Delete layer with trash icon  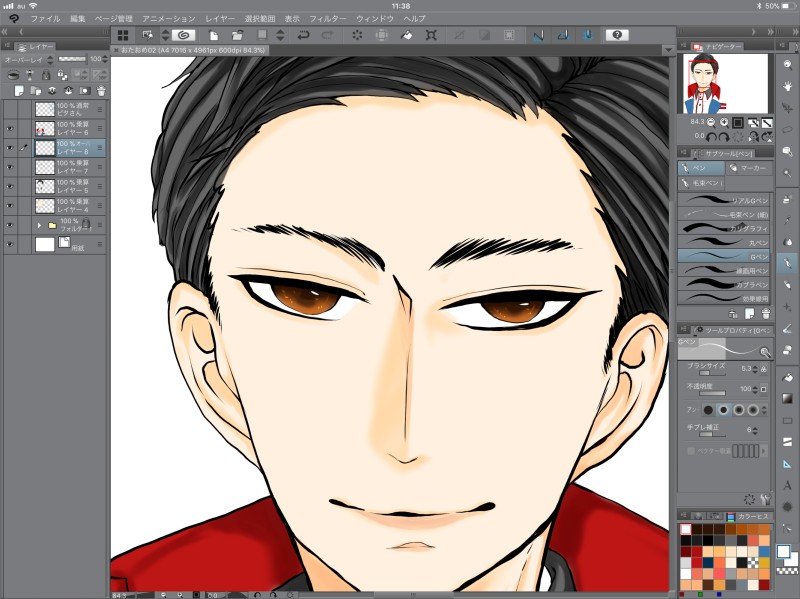(x=101, y=91)
